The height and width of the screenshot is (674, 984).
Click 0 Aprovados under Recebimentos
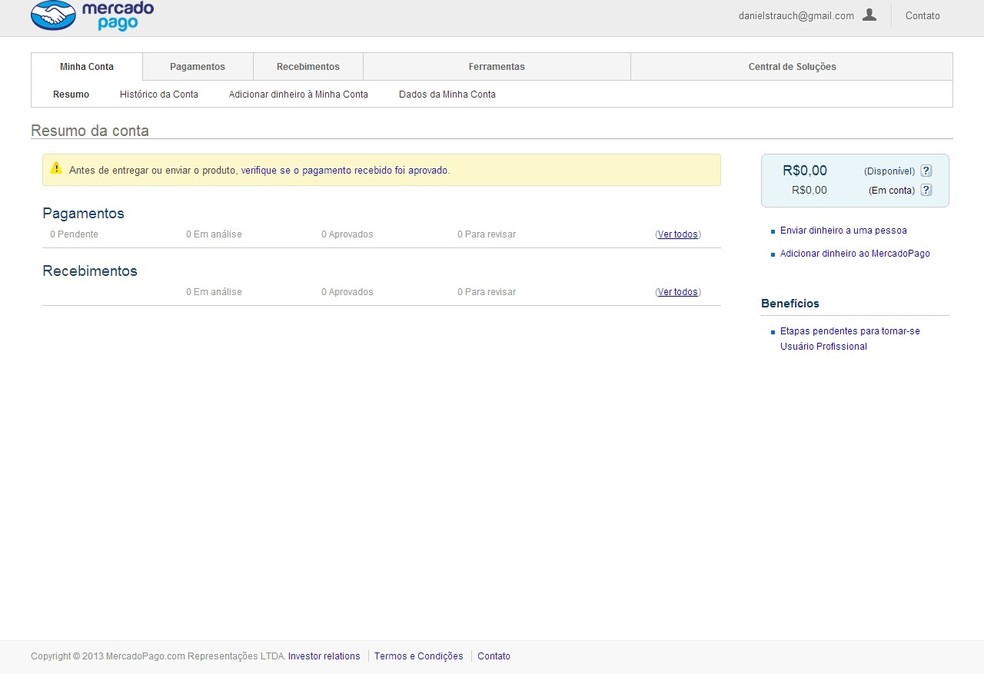(x=347, y=292)
